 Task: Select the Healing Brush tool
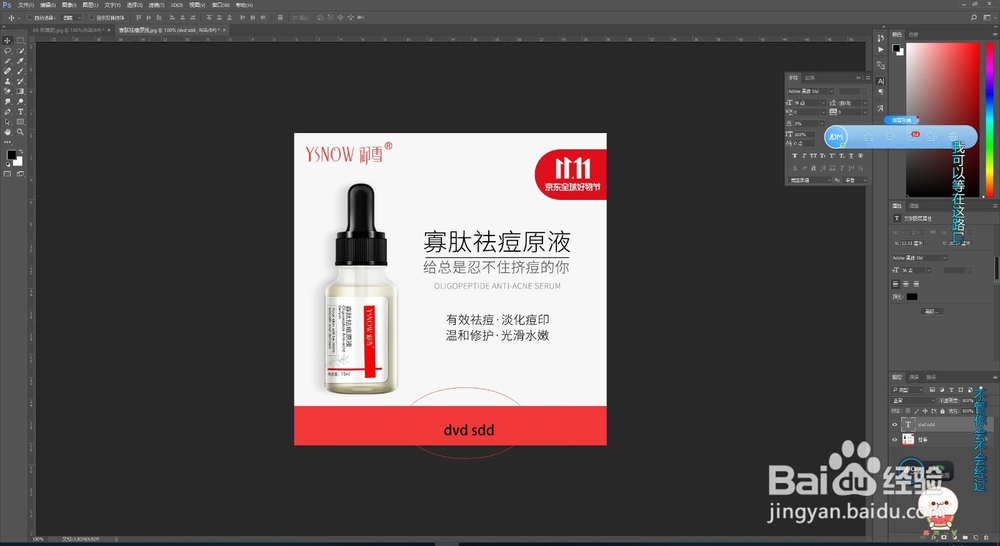[x=7, y=71]
